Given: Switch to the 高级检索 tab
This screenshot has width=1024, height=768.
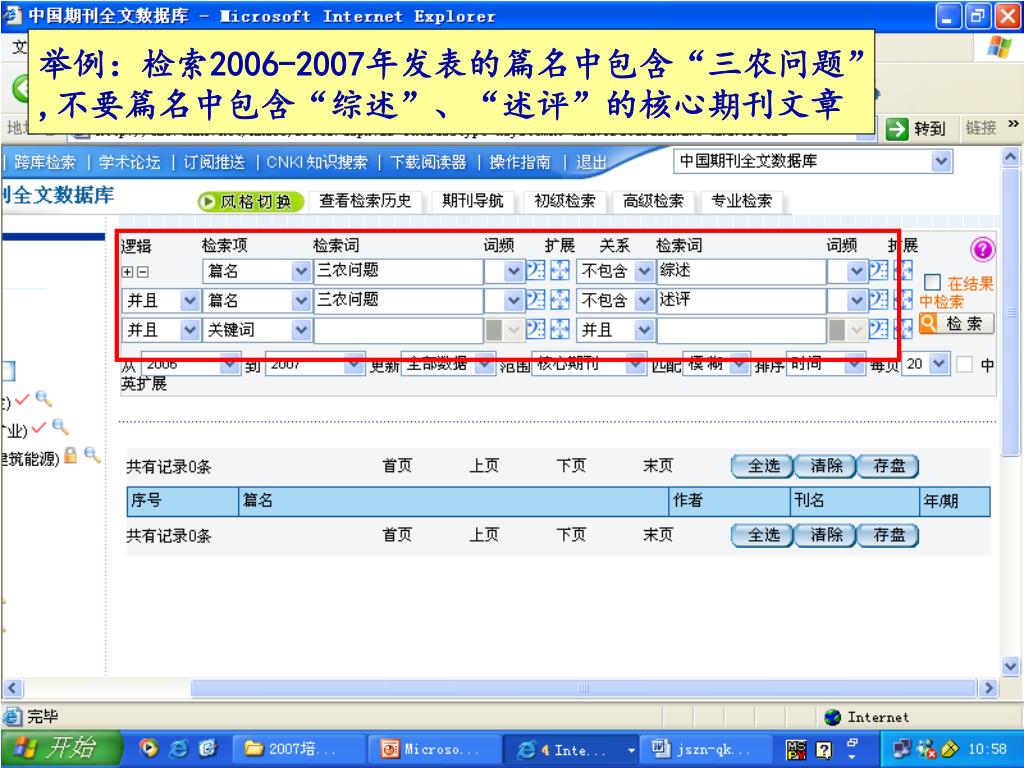Looking at the screenshot, I should click(x=653, y=201).
